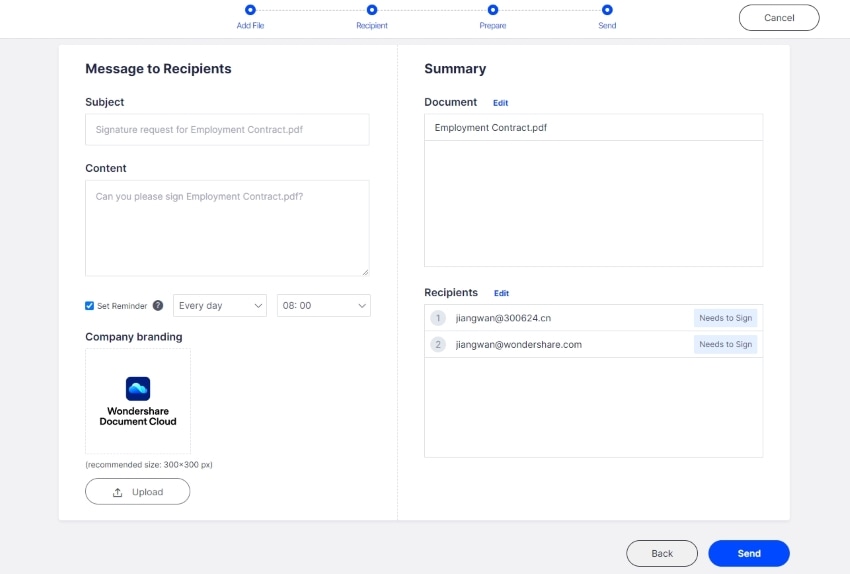Upload a company branding image
This screenshot has width=850, height=574.
pos(138,492)
